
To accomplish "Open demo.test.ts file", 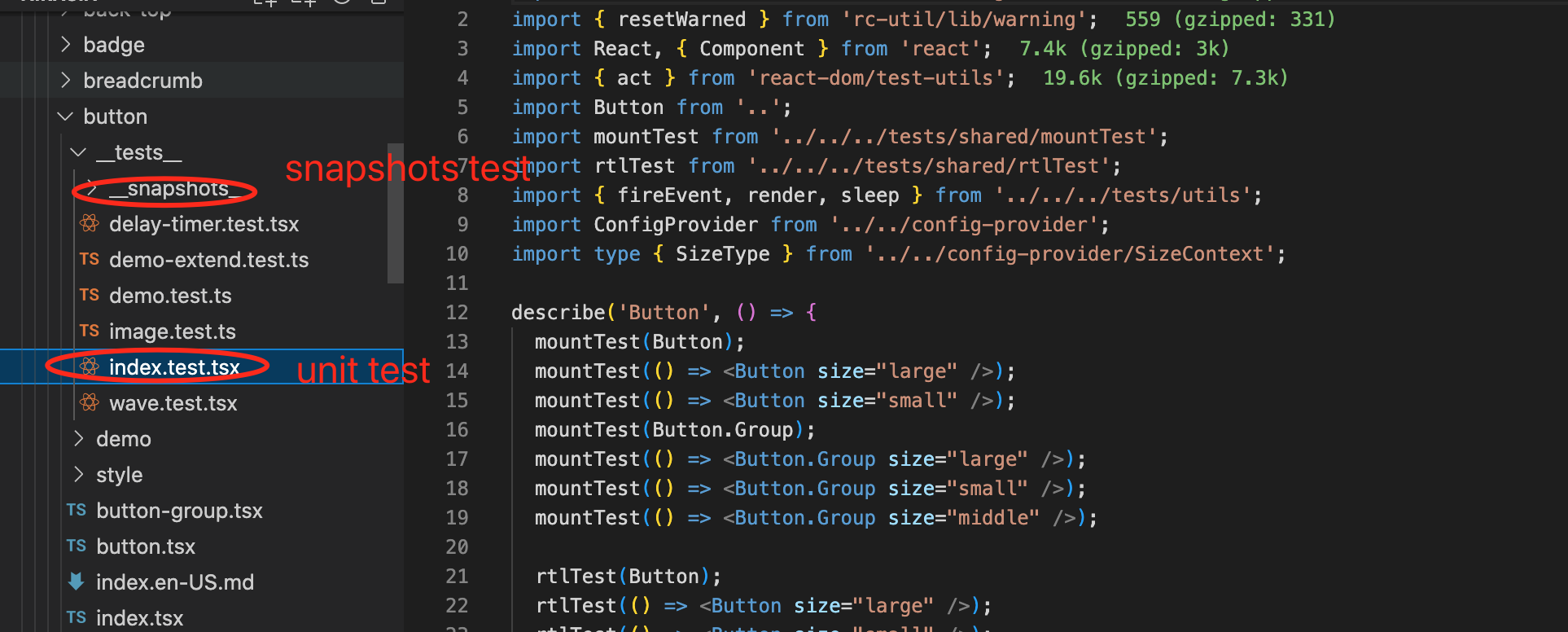I will [x=170, y=296].
